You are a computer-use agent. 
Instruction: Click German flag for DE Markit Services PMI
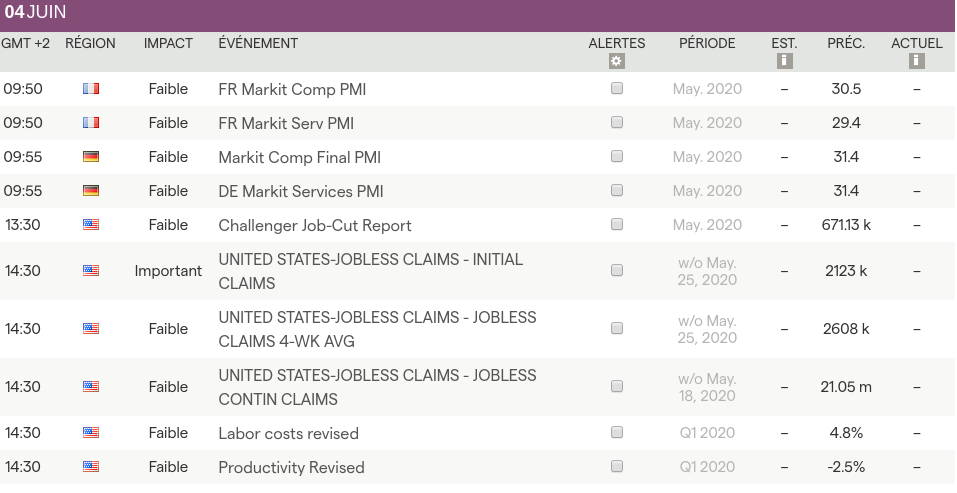click(x=91, y=191)
